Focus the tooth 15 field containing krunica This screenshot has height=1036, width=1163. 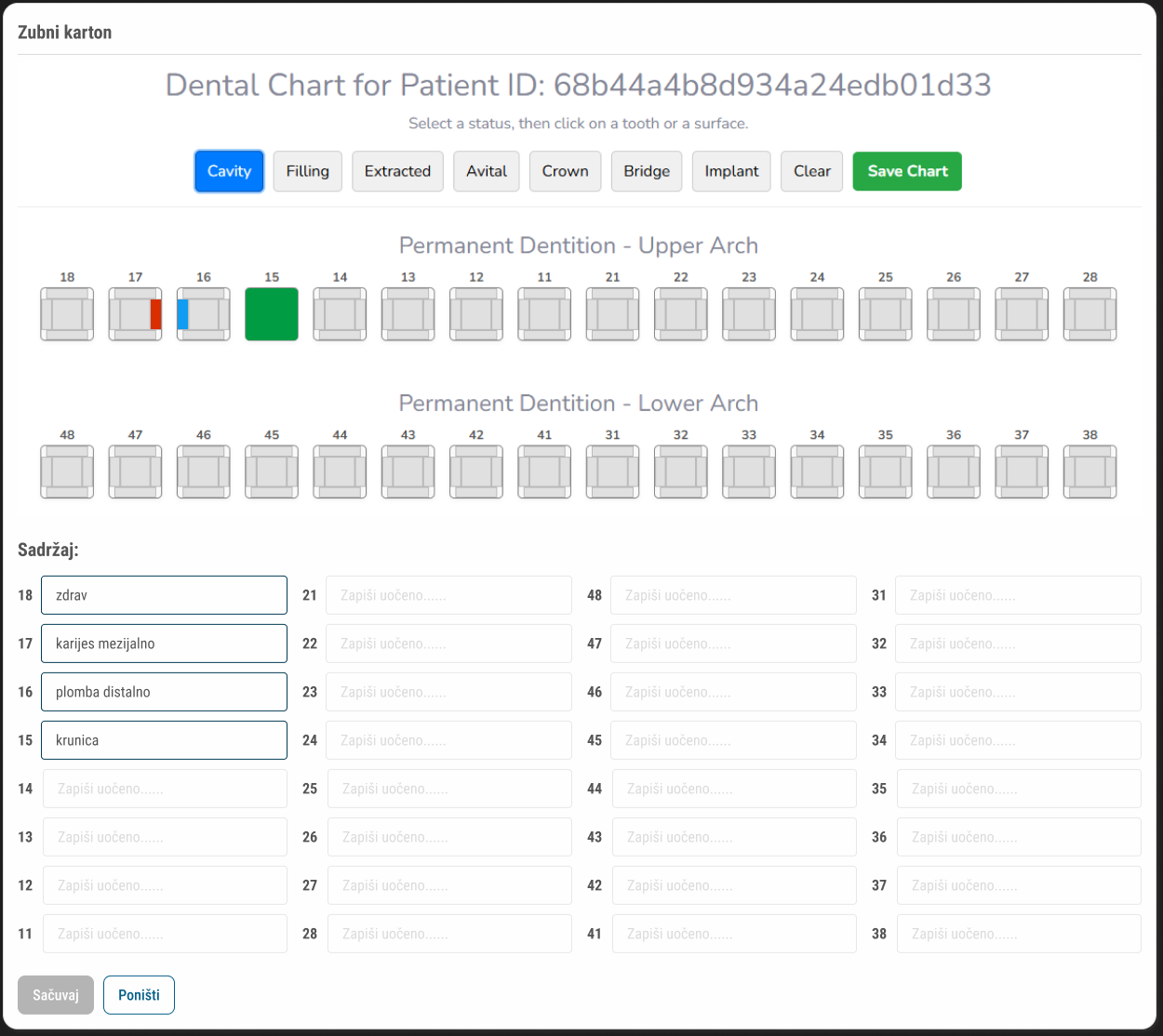pyautogui.click(x=164, y=740)
